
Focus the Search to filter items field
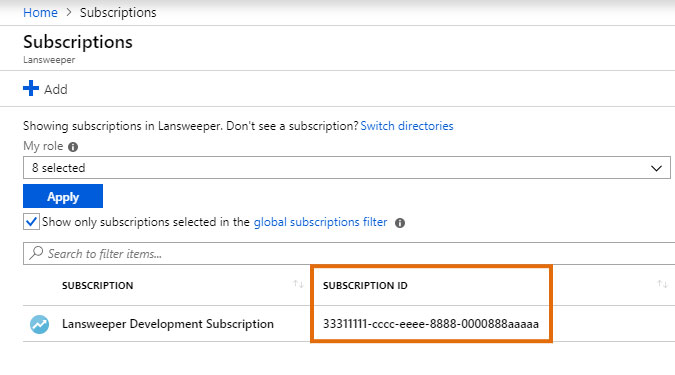point(349,254)
